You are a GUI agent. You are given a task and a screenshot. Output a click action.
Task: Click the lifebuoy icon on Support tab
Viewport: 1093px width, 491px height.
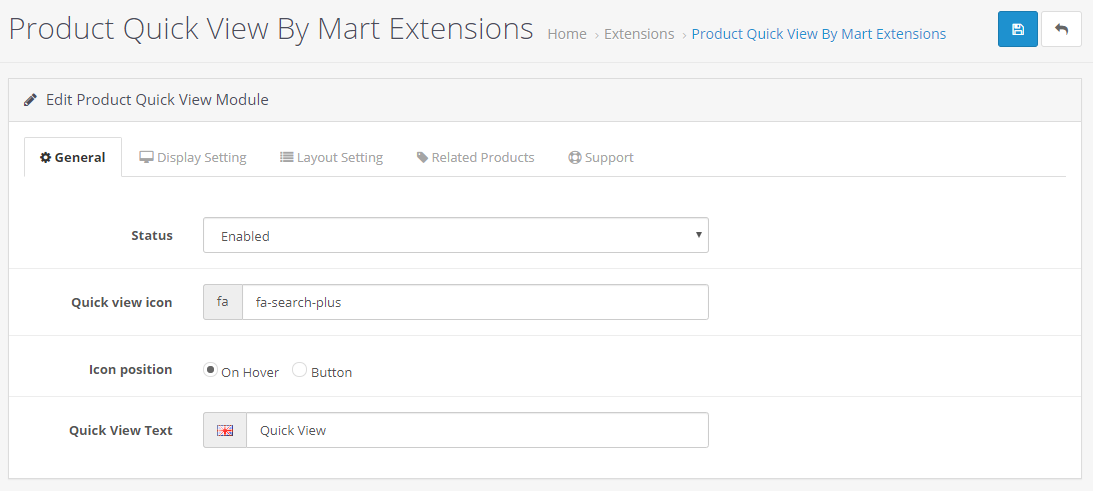click(x=575, y=157)
